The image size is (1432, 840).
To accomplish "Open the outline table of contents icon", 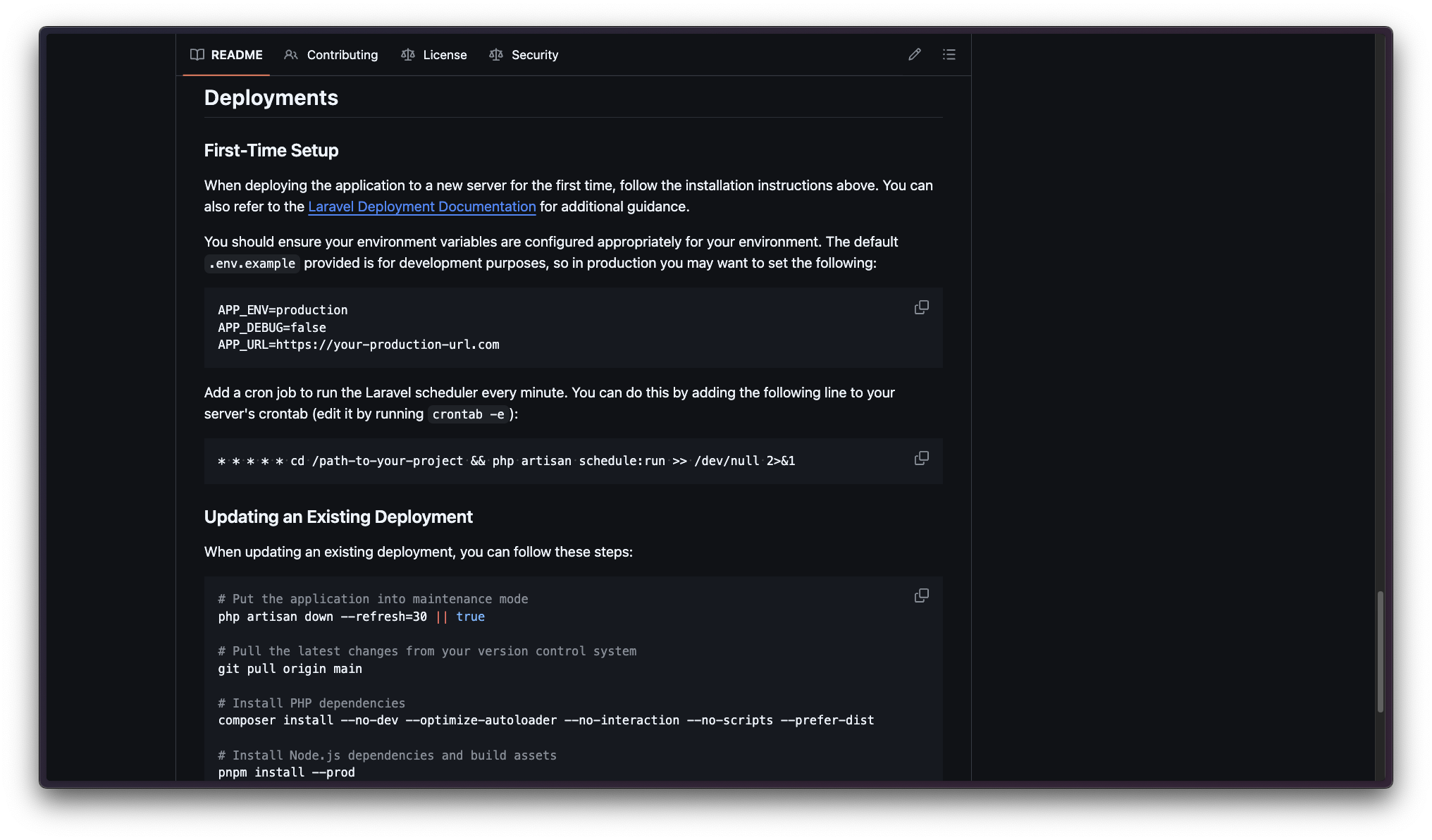I will [949, 55].
